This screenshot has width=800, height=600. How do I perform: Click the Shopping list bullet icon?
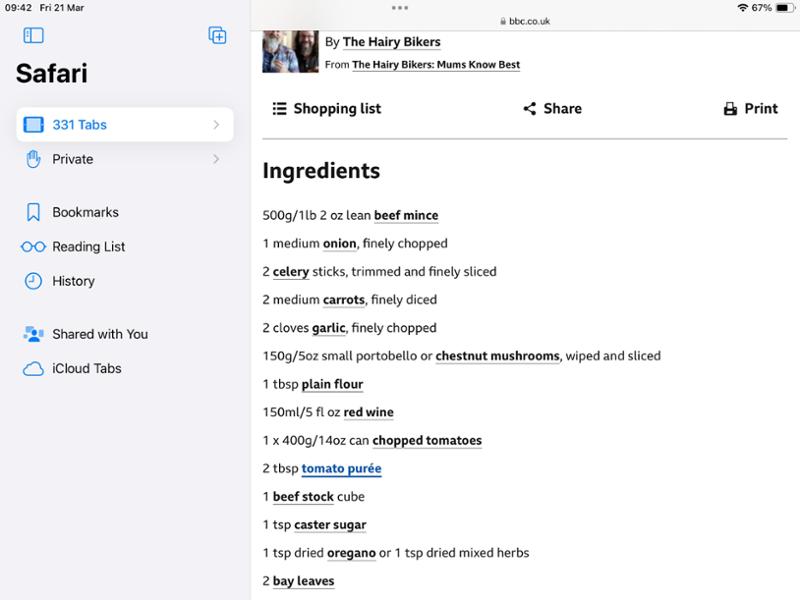coord(279,109)
